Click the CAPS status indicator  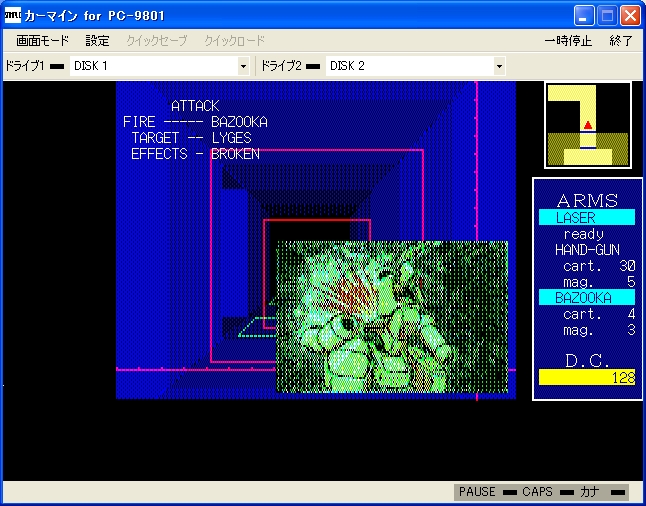tap(548, 492)
